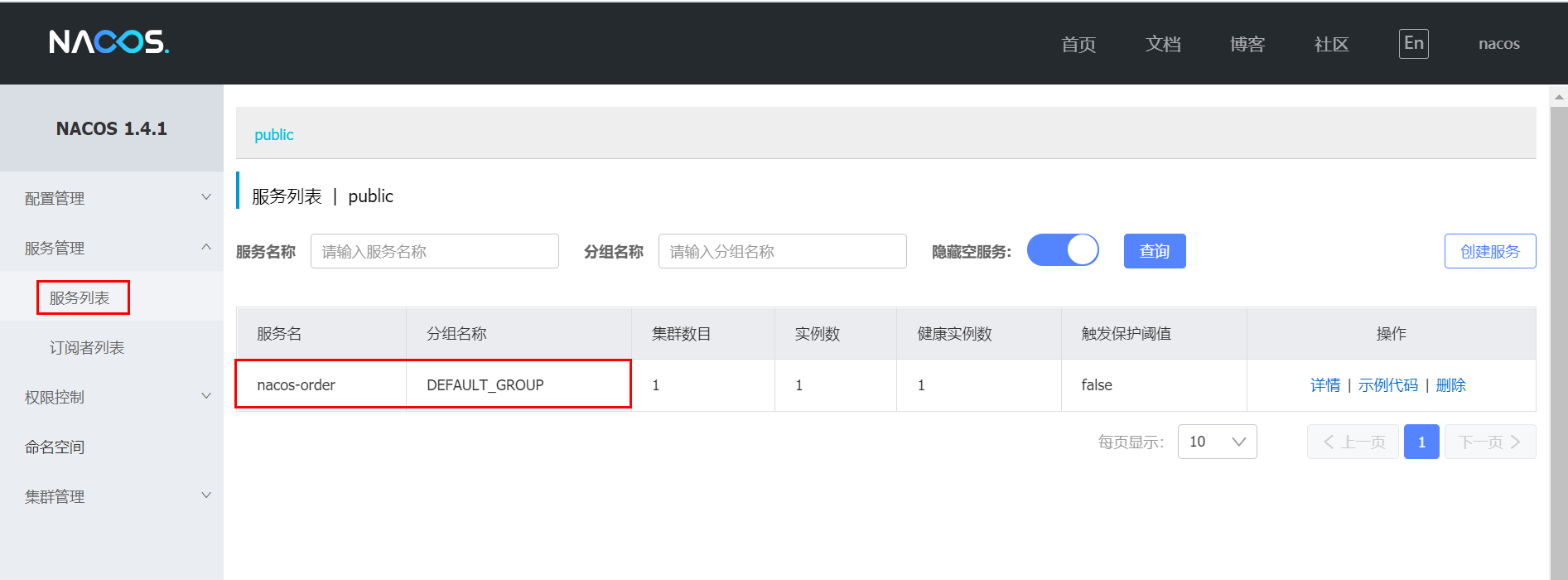
Task: Collapse the 服务管理 sidebar menu
Action: click(112, 248)
